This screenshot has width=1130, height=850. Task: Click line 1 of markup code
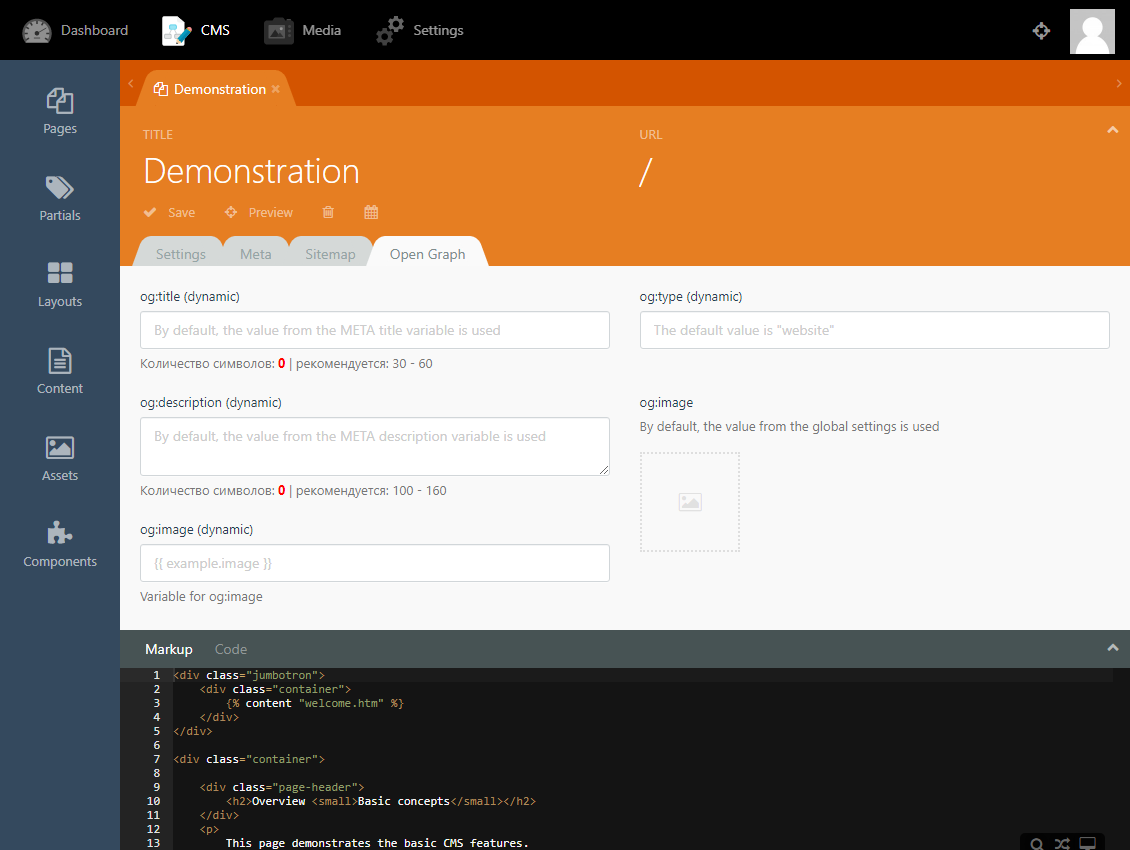coord(249,676)
